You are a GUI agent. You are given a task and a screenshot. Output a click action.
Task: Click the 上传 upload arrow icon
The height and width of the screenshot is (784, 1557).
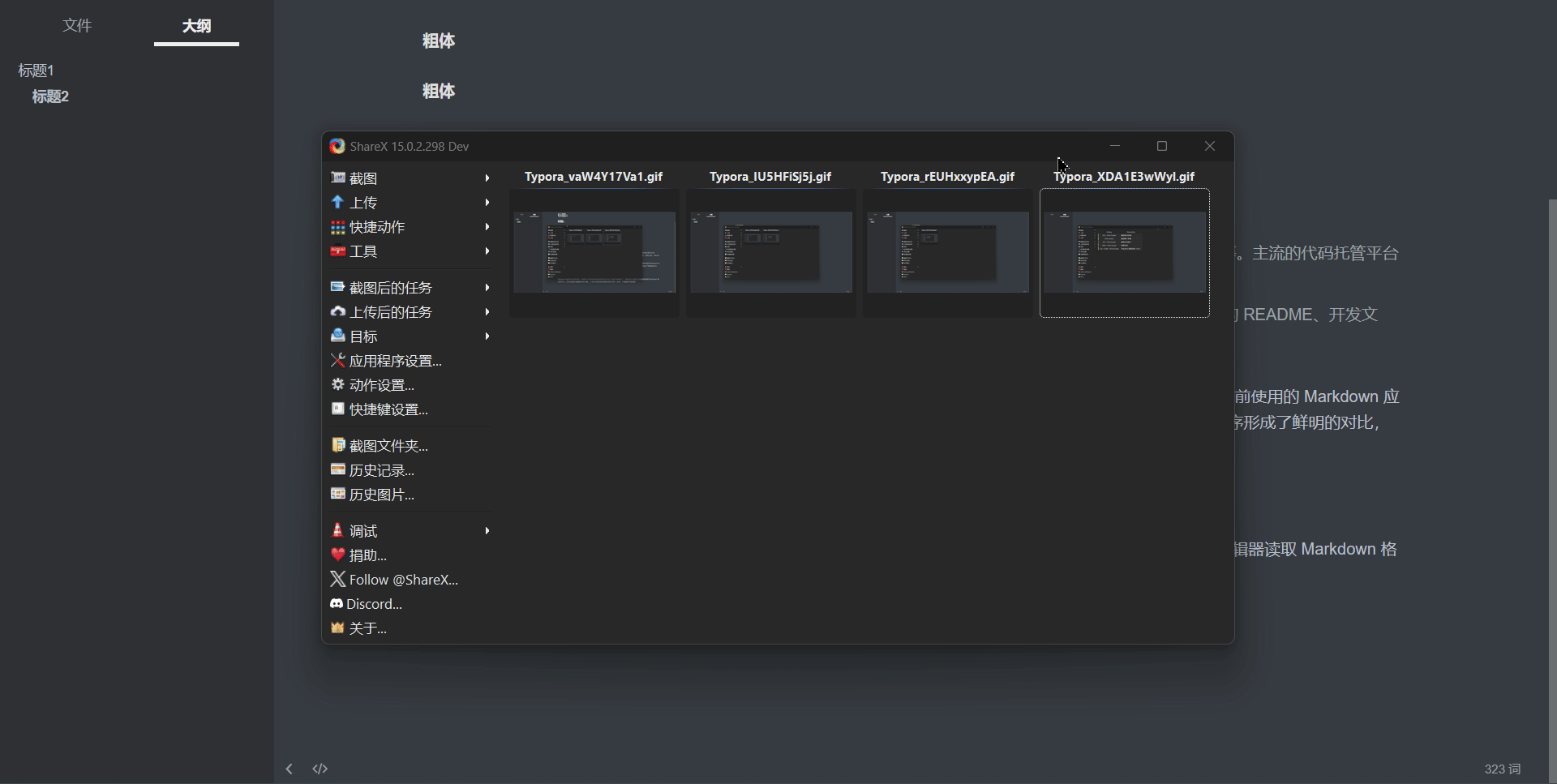(338, 202)
